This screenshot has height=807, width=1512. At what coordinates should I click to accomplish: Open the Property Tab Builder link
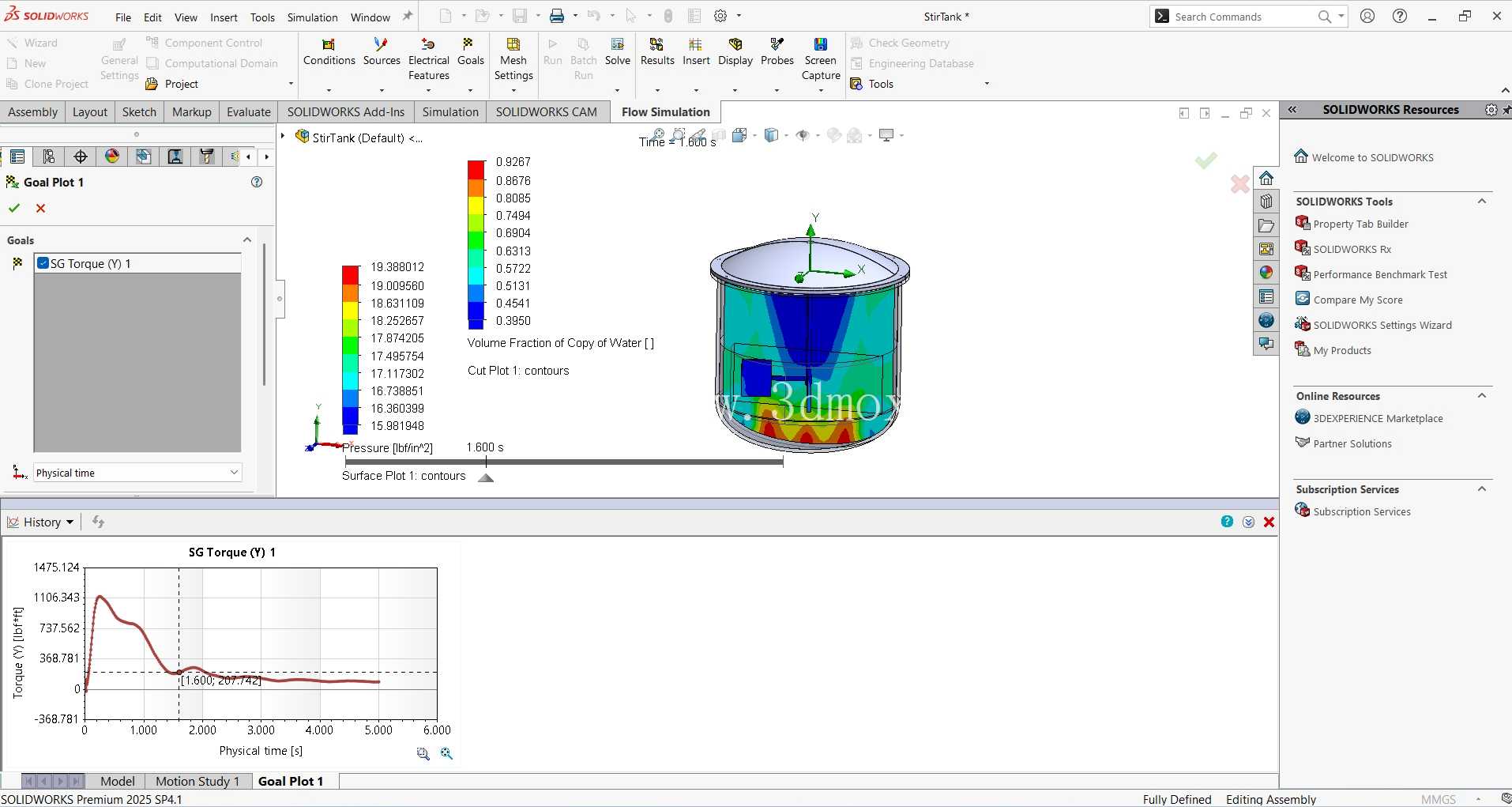click(x=1360, y=224)
